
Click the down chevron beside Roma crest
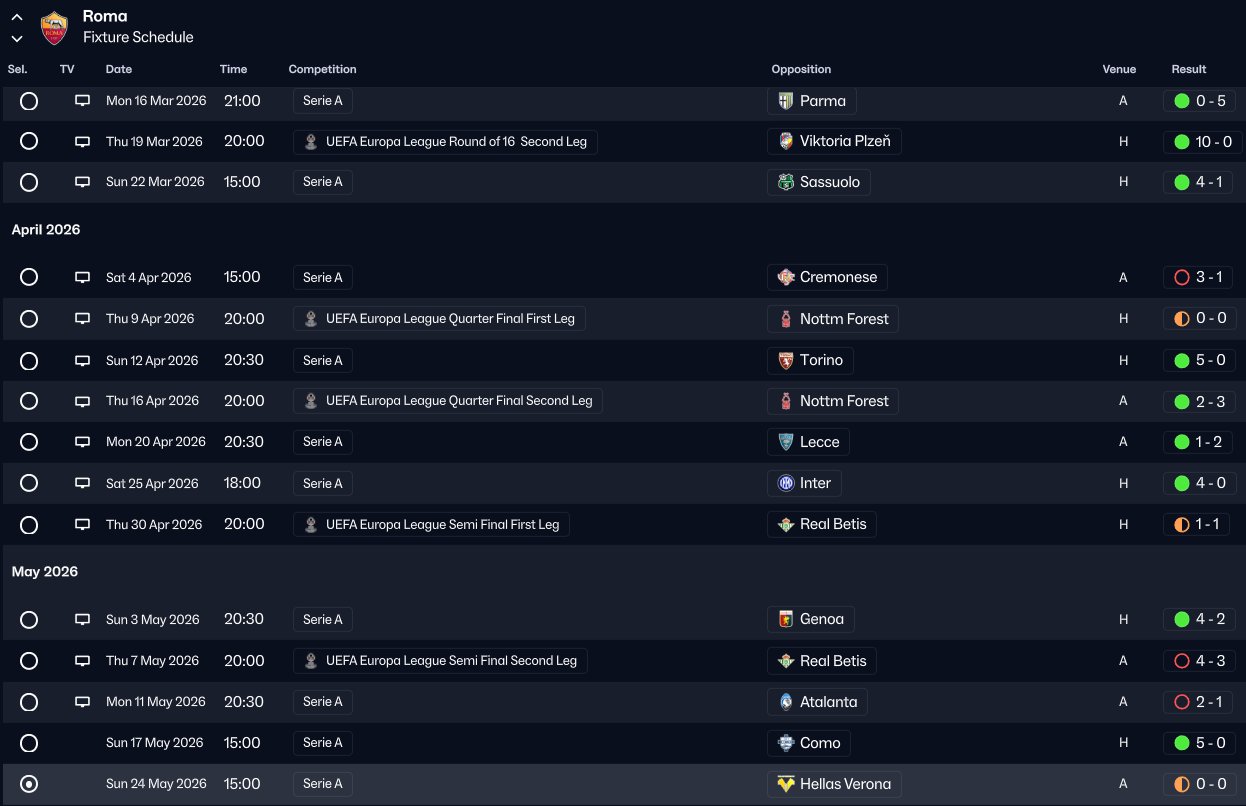pyautogui.click(x=17, y=38)
